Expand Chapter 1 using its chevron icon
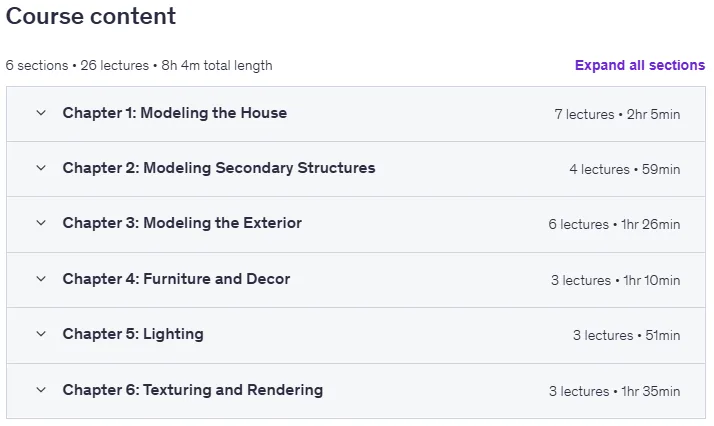This screenshot has height=426, width=714. pyautogui.click(x=41, y=113)
